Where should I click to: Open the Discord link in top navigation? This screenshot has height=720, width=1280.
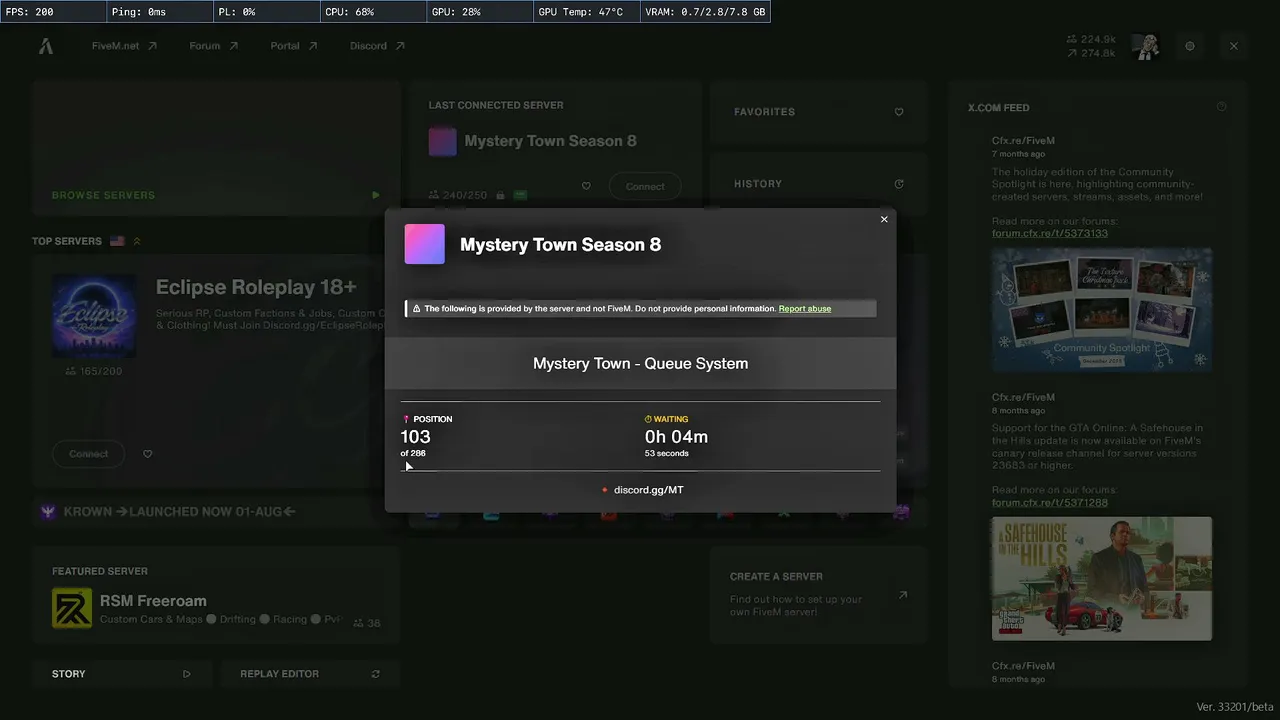pyautogui.click(x=377, y=46)
